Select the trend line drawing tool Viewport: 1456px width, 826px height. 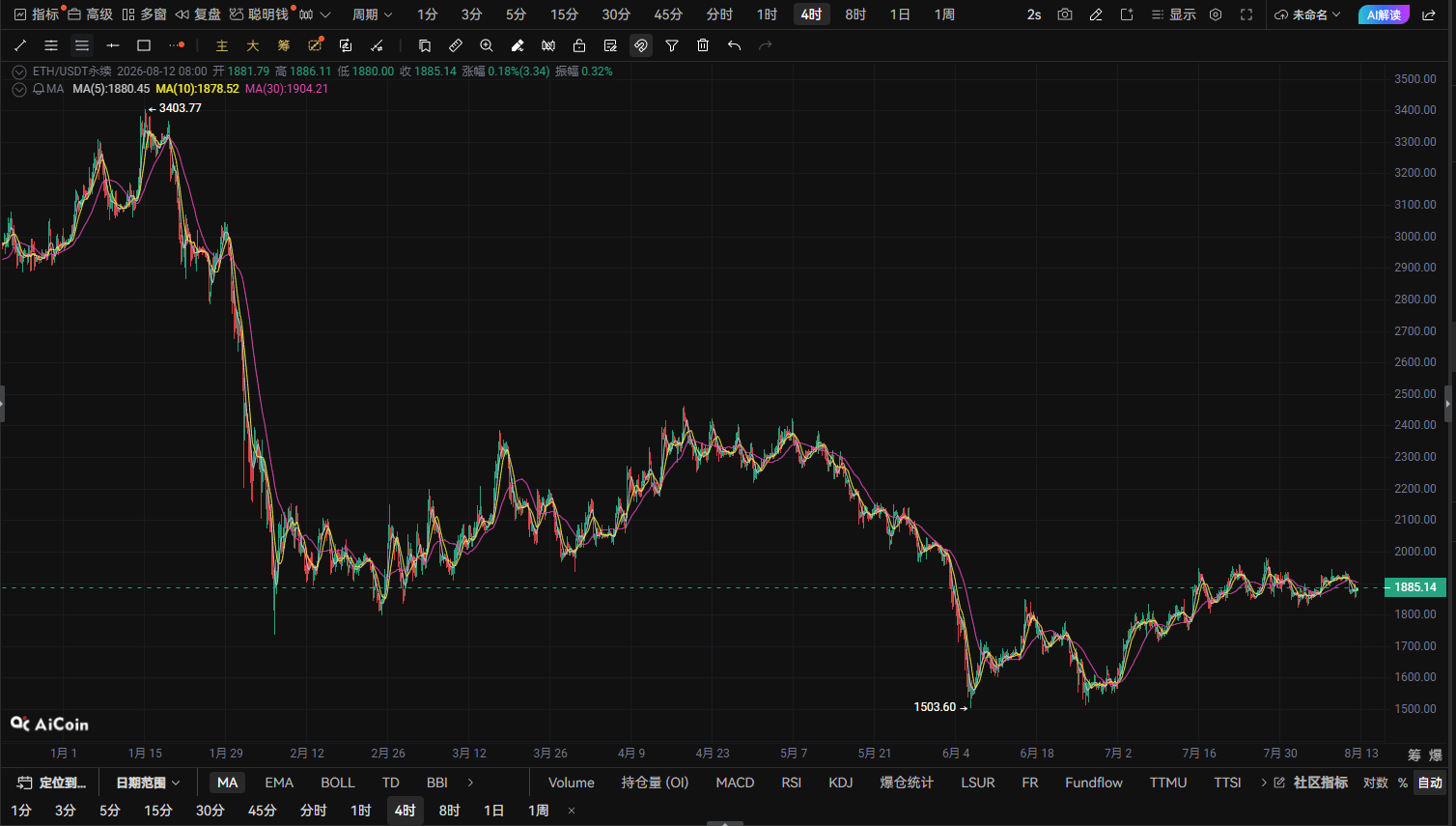tap(20, 45)
